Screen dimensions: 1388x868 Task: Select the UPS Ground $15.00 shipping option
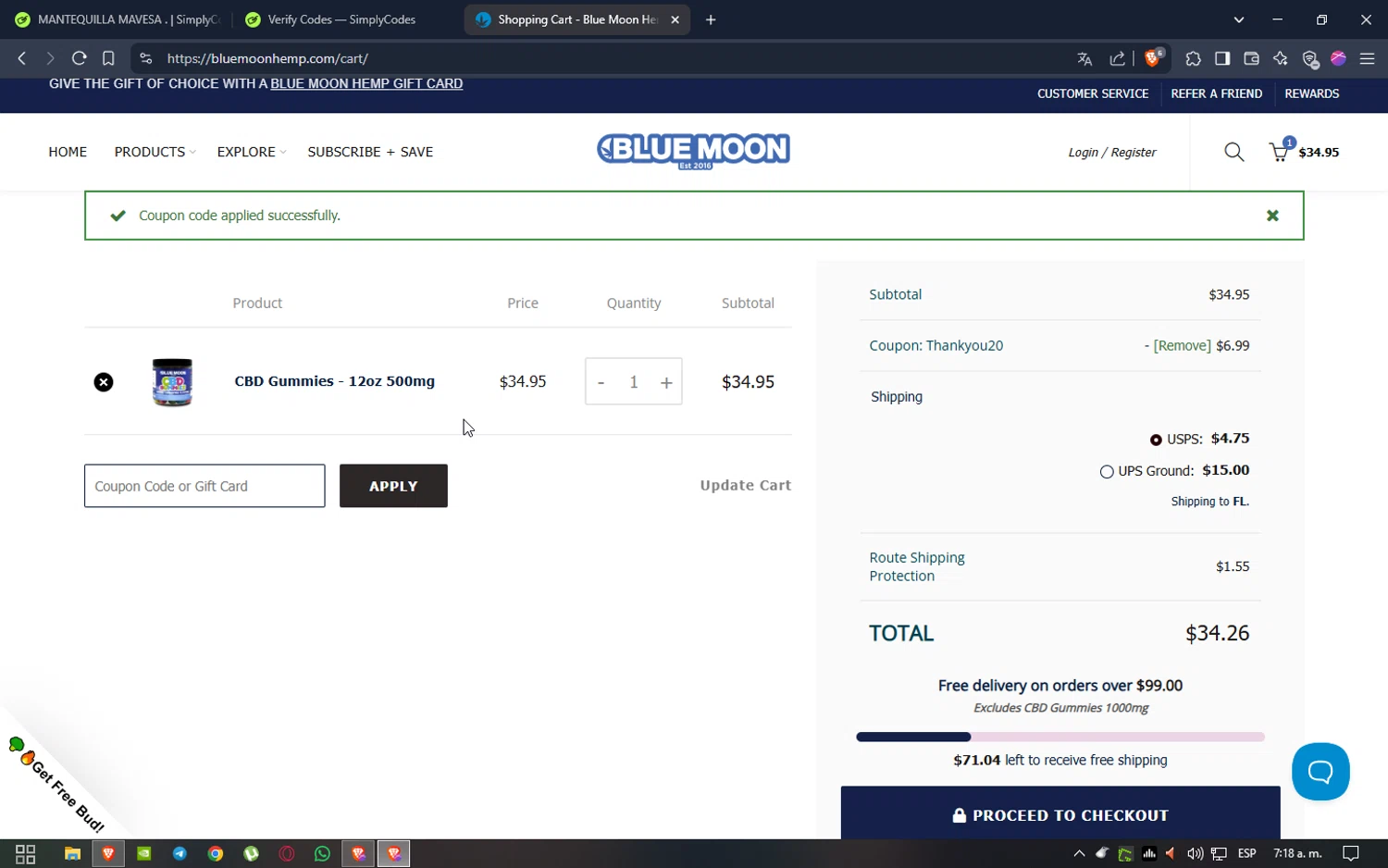[1107, 471]
